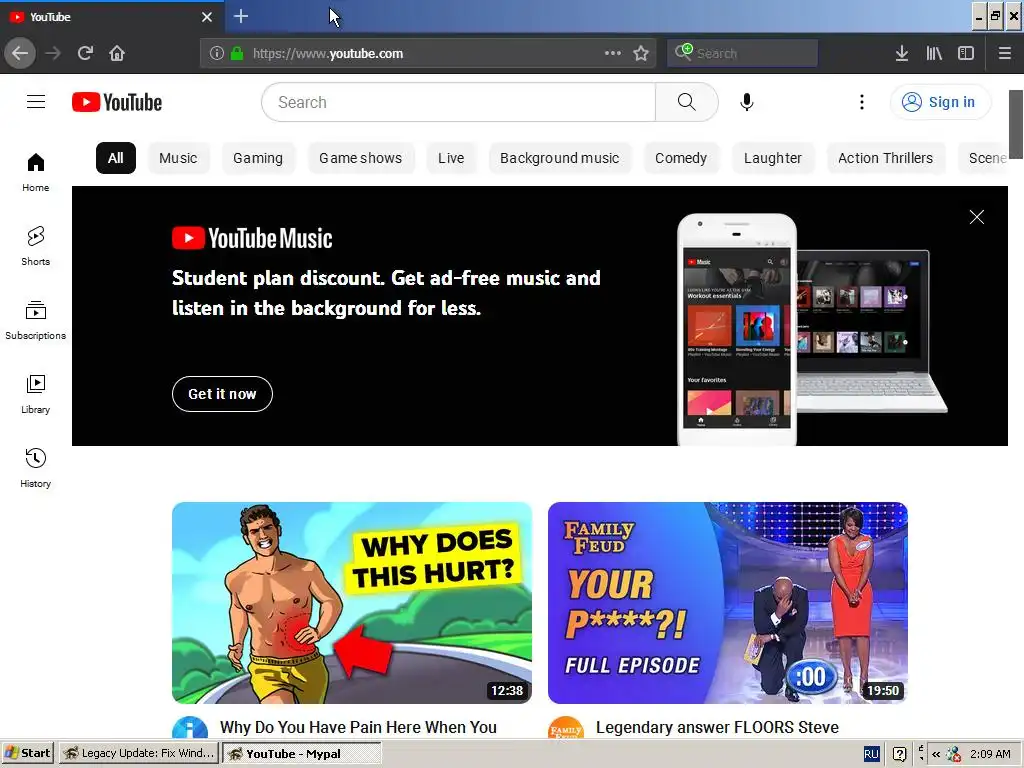Screen dimensions: 1024x768
Task: Click the YouTube - Mypal taskbar button
Action: pos(302,754)
